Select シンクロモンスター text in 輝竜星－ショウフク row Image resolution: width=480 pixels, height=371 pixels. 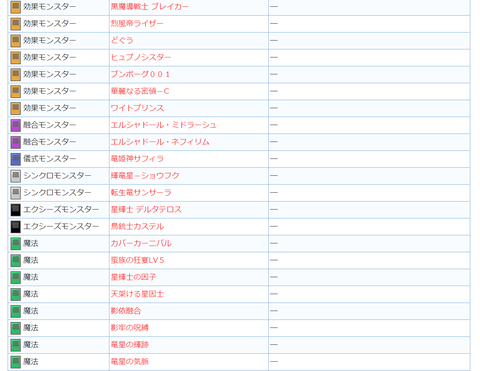coord(57,176)
